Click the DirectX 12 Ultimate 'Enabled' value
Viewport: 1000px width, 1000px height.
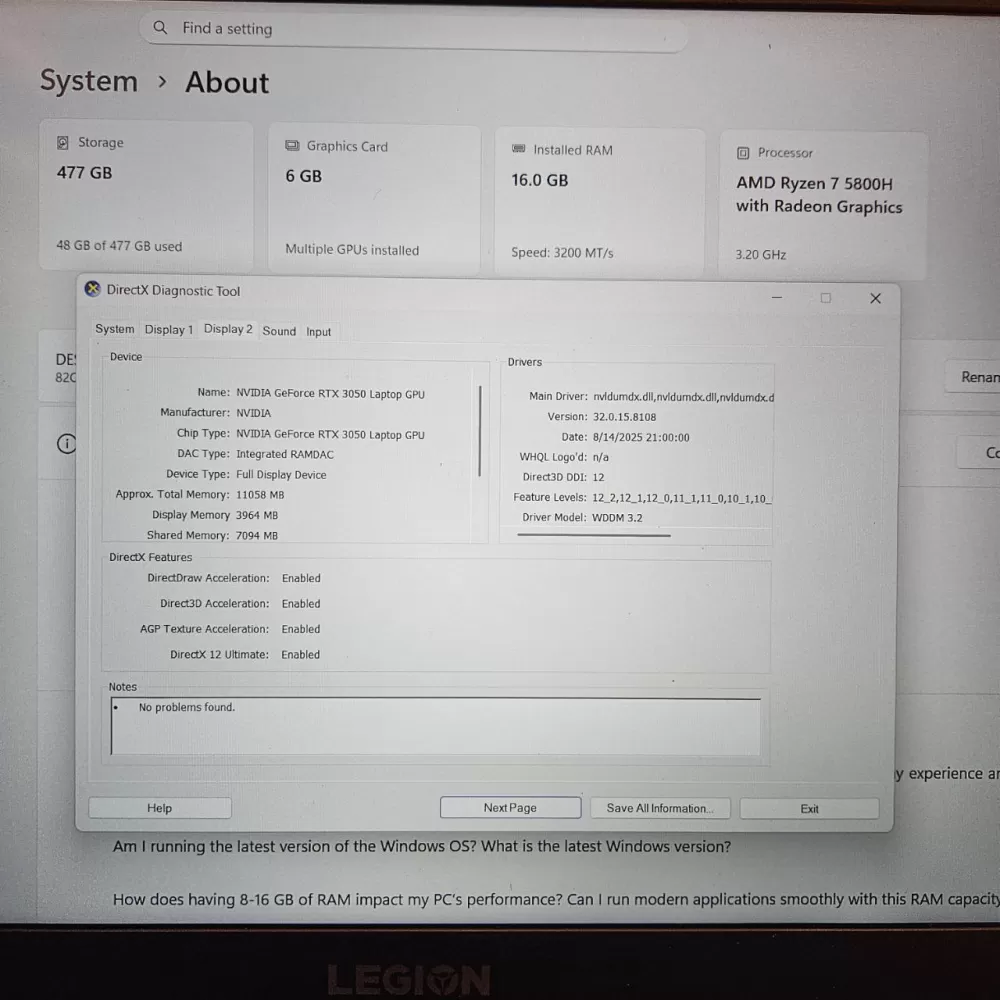300,654
